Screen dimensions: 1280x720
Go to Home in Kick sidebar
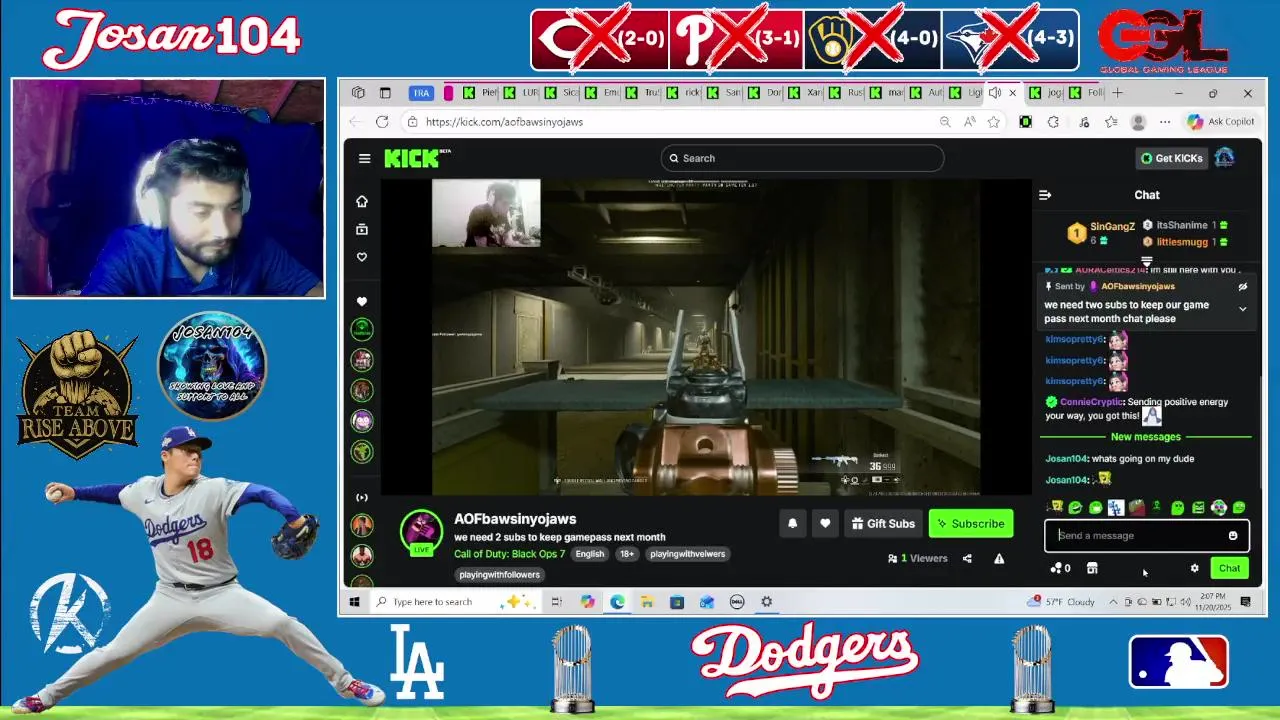click(362, 201)
